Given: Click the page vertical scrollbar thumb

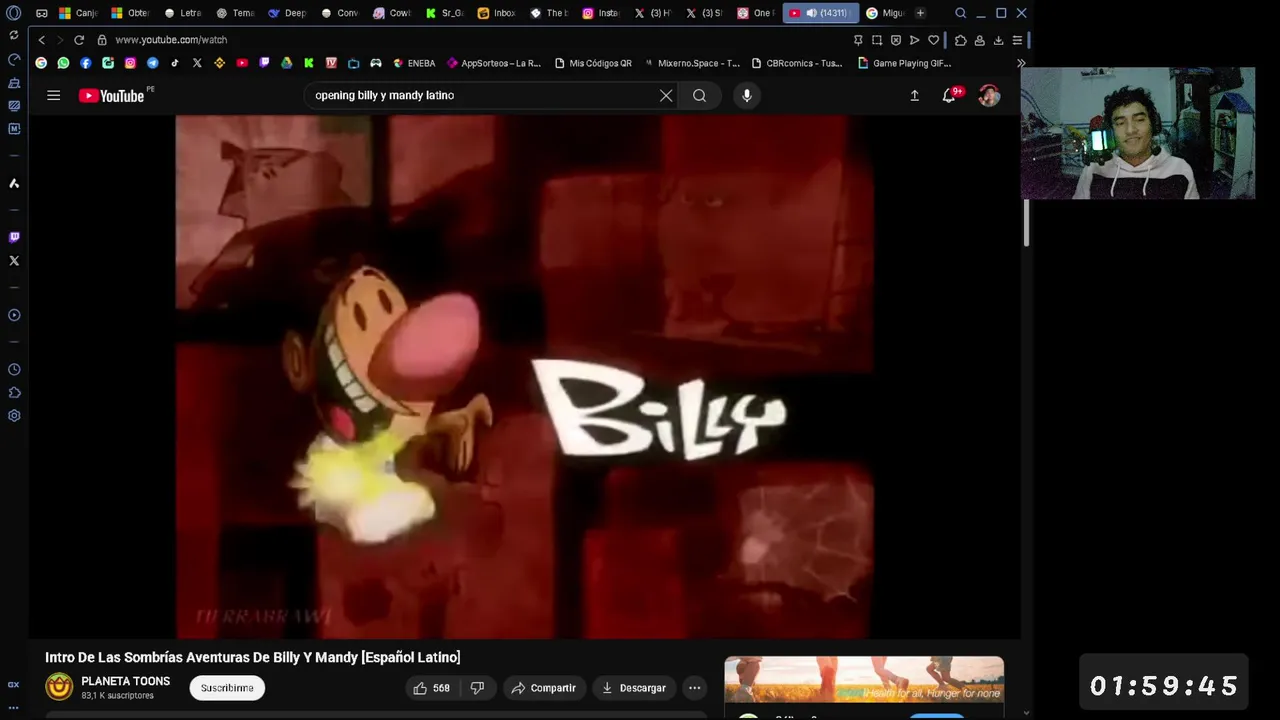Looking at the screenshot, I should pyautogui.click(x=1025, y=222).
